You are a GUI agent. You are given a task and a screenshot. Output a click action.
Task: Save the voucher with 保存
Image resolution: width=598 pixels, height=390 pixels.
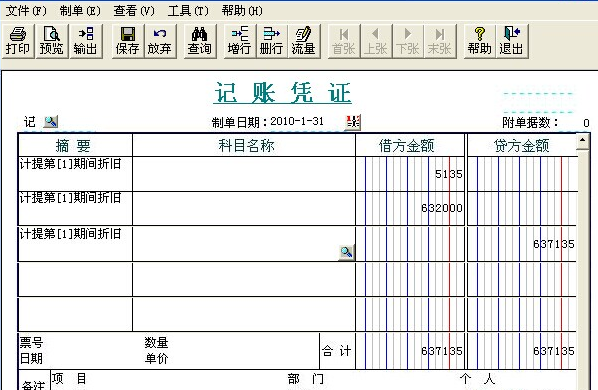point(127,41)
